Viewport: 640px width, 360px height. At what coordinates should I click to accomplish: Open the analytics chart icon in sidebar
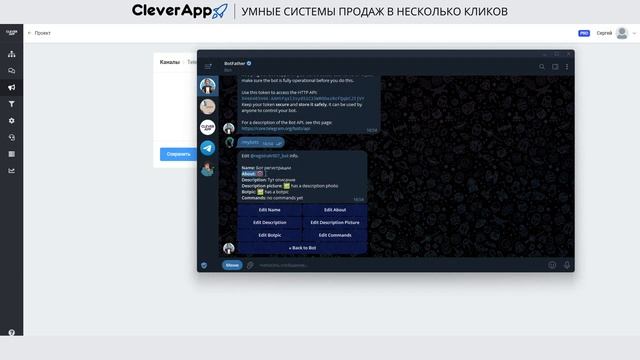click(x=11, y=171)
